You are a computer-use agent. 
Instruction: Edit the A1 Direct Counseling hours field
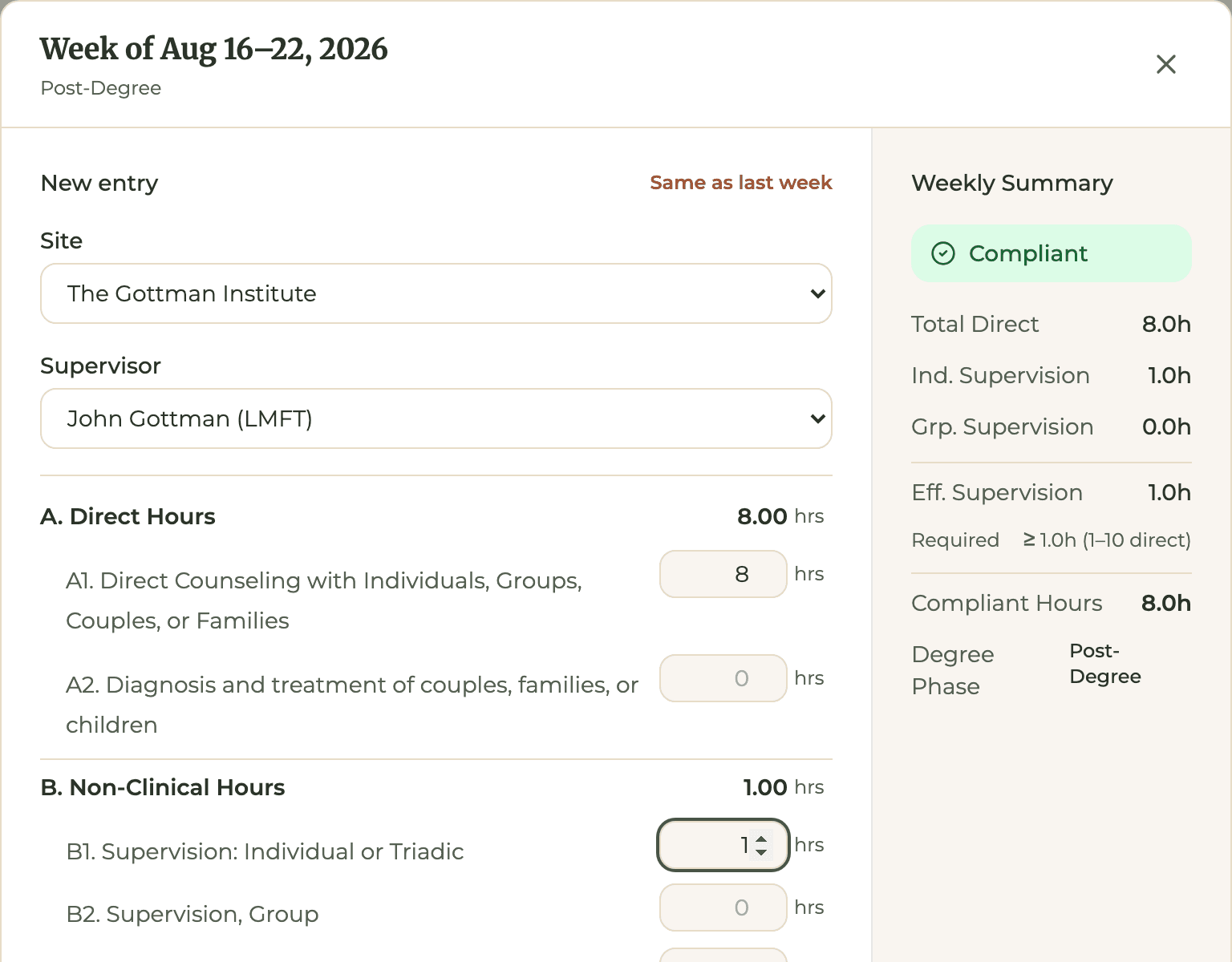click(723, 574)
